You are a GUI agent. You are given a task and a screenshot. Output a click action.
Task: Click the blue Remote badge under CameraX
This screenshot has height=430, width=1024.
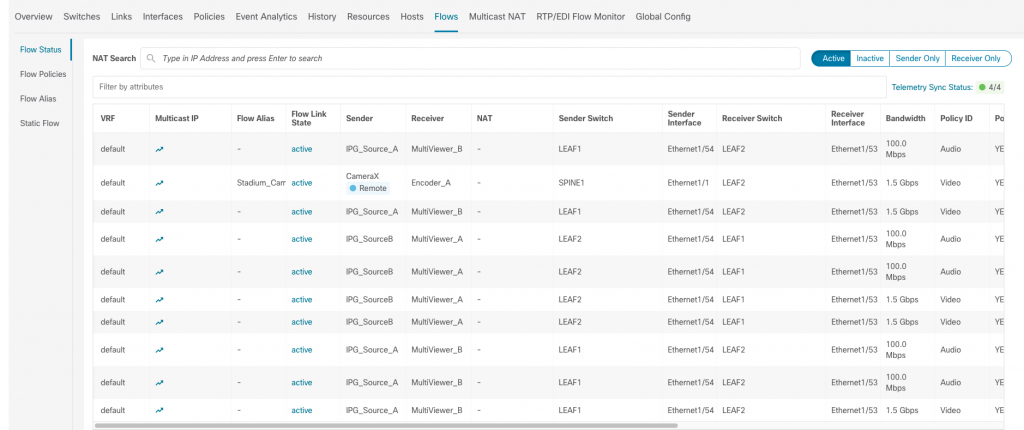pos(368,188)
